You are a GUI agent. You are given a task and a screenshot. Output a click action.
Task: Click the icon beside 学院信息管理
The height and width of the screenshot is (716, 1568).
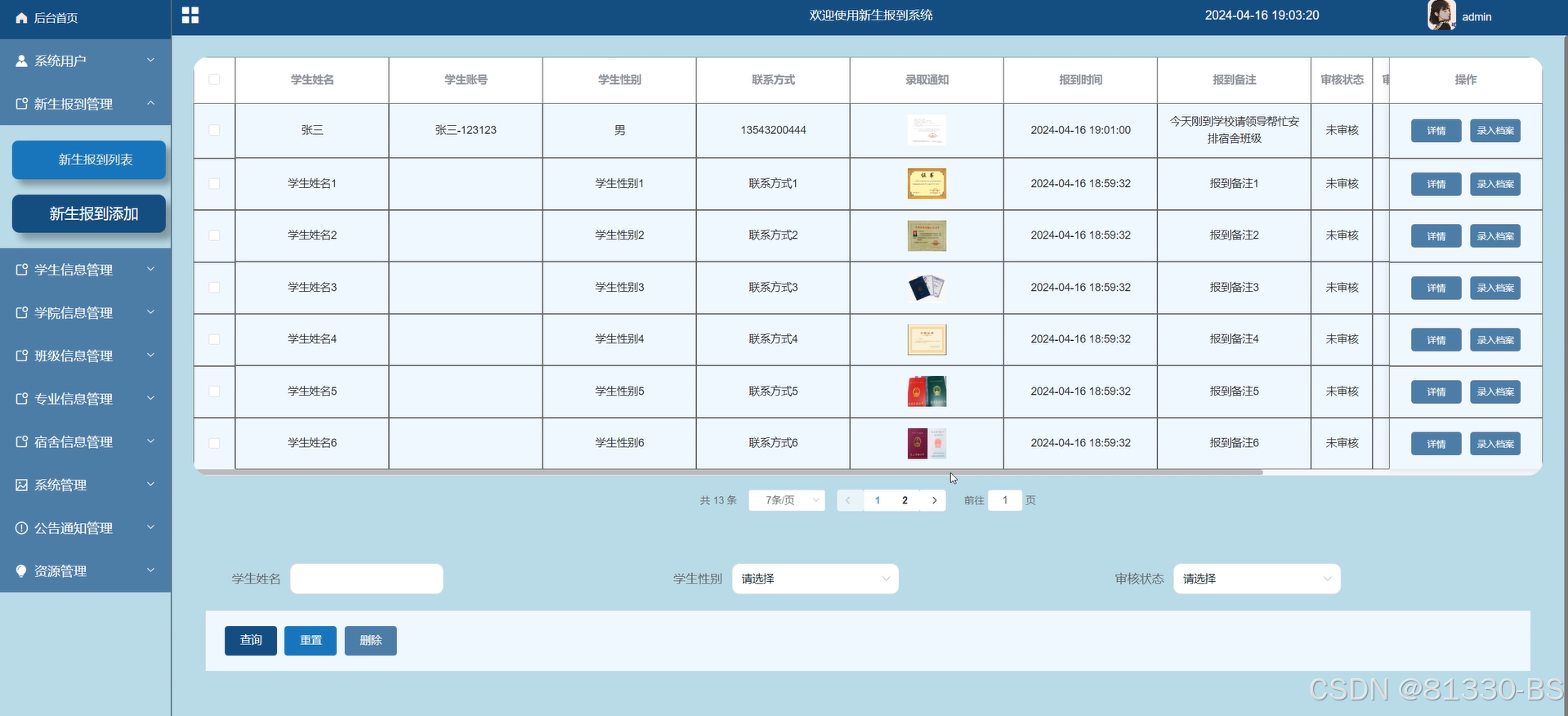[21, 312]
